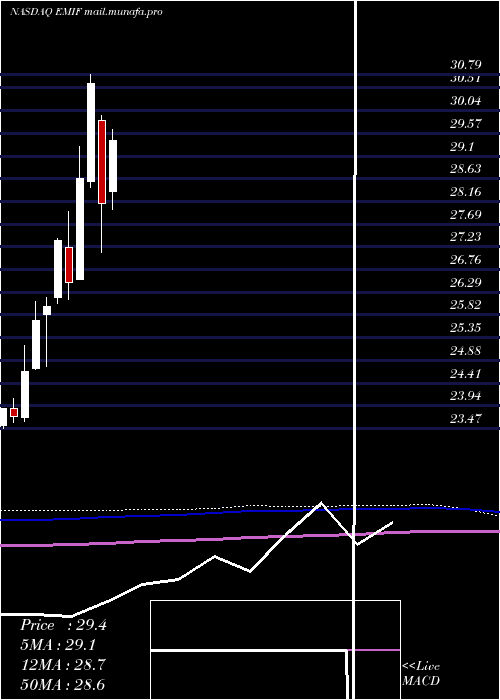Click the 24.88 price axis label

click(x=466, y=350)
